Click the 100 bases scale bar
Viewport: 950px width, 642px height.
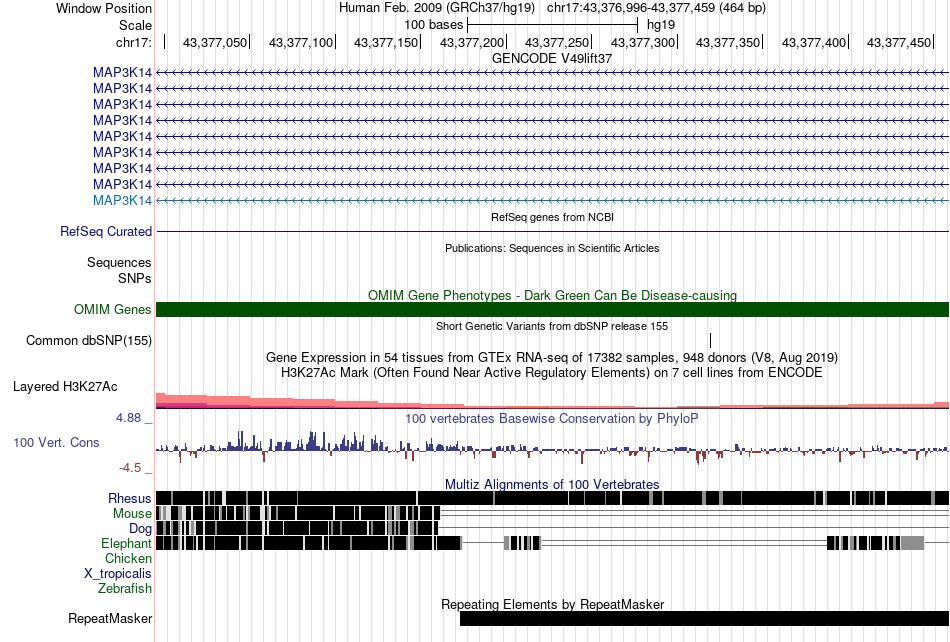coord(553,25)
